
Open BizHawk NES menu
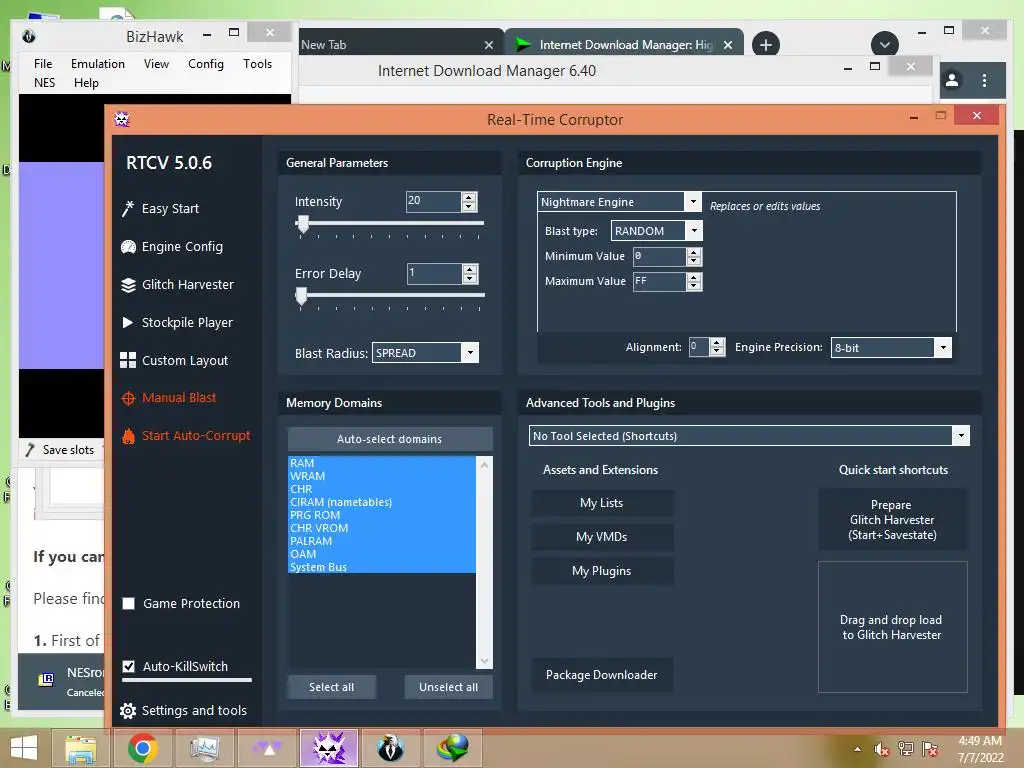pyautogui.click(x=44, y=82)
